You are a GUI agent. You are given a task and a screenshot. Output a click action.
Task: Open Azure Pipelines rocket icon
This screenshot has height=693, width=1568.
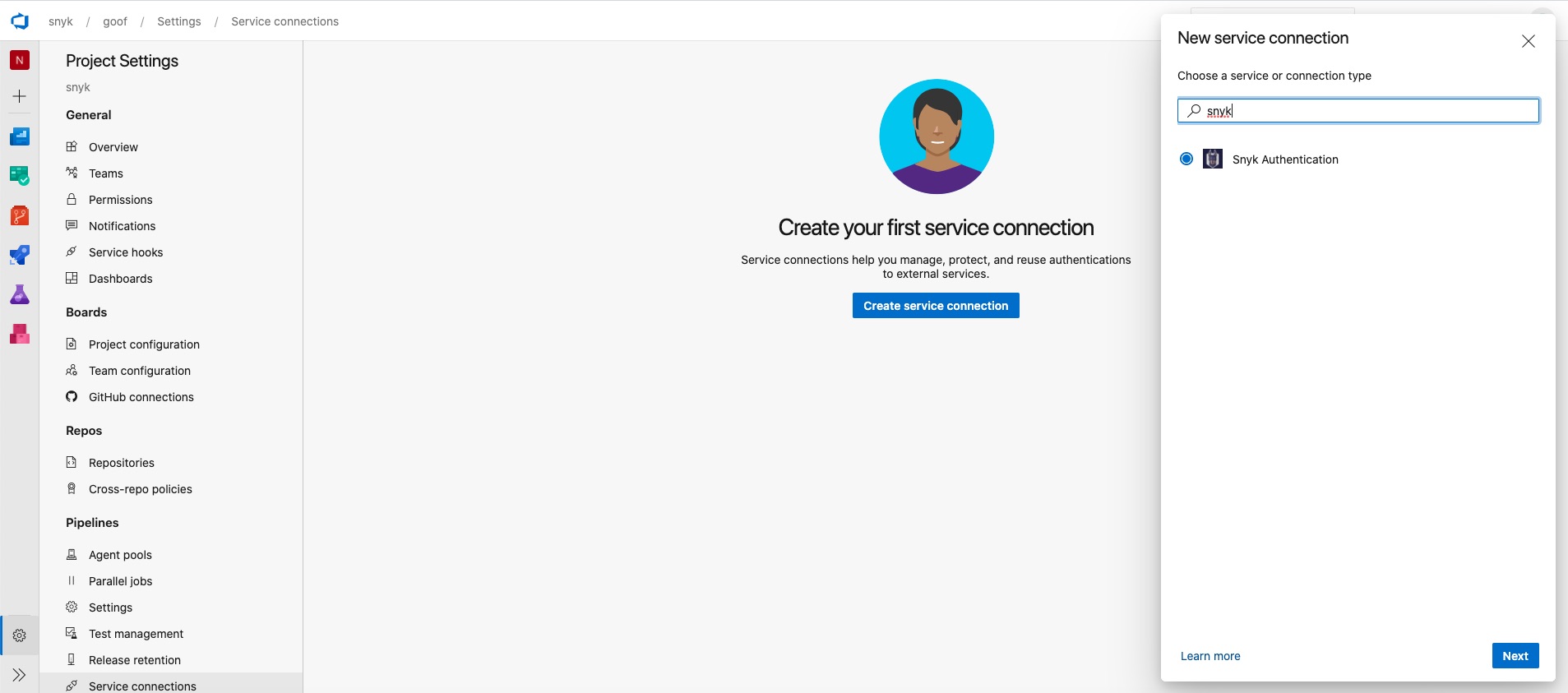pos(20,255)
